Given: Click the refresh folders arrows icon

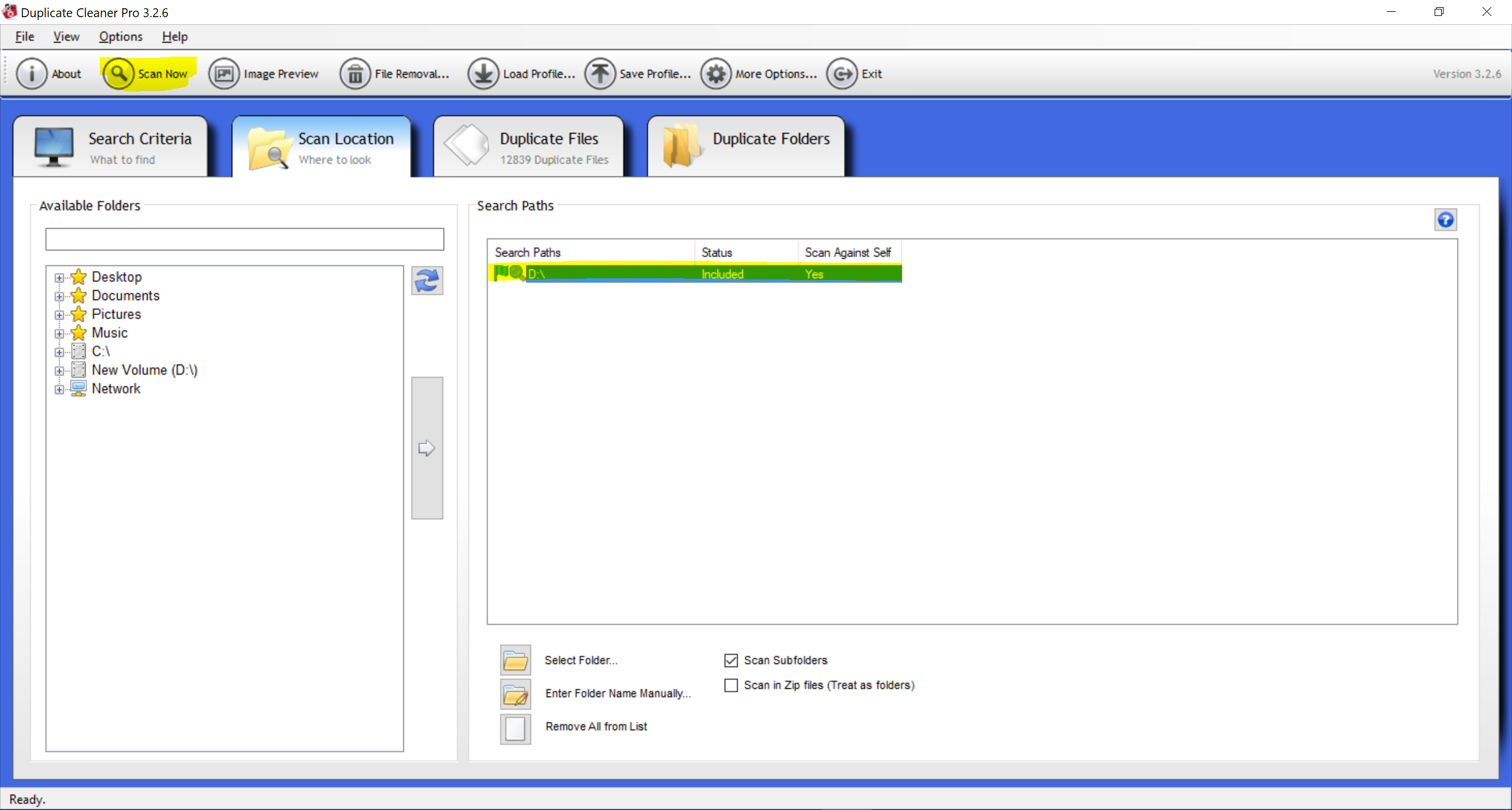Looking at the screenshot, I should pos(426,281).
